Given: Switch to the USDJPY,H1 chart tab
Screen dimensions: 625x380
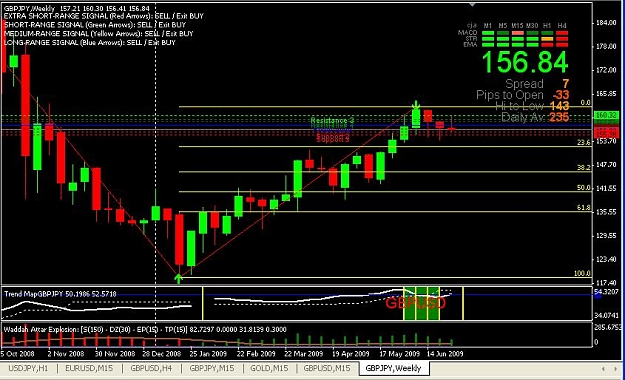Looking at the screenshot, I should 28,368.
